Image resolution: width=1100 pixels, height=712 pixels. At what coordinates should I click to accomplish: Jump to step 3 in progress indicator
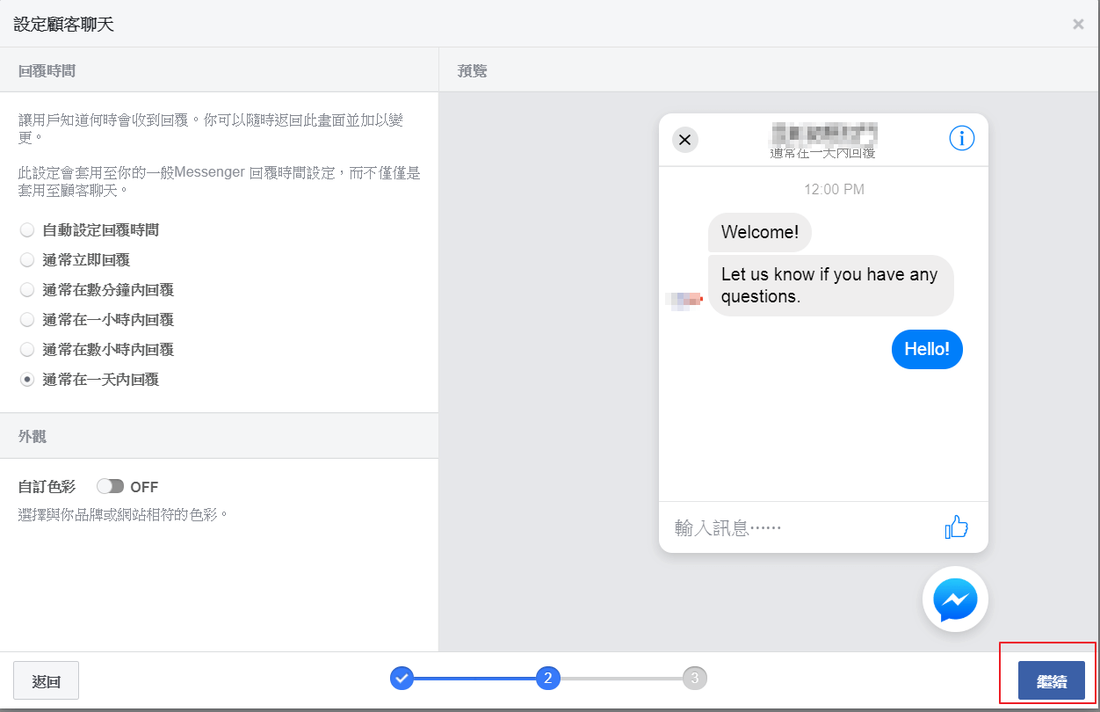(x=695, y=678)
